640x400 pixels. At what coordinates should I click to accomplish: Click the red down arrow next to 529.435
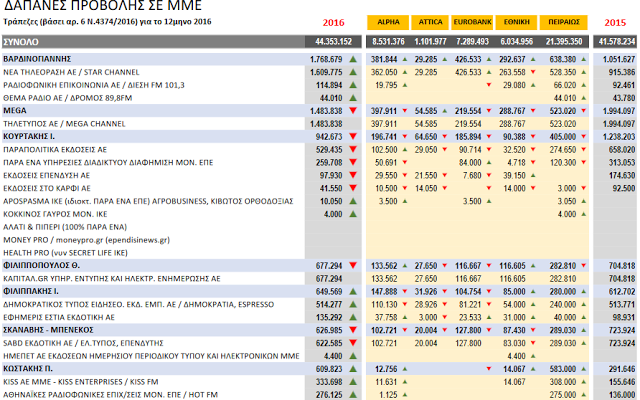353,149
